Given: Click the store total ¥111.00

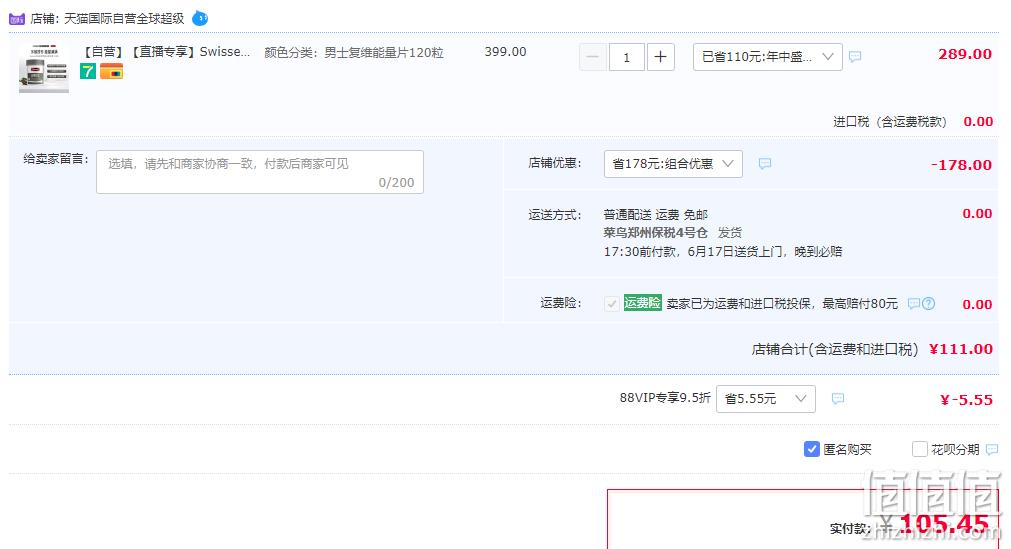Looking at the screenshot, I should (961, 350).
